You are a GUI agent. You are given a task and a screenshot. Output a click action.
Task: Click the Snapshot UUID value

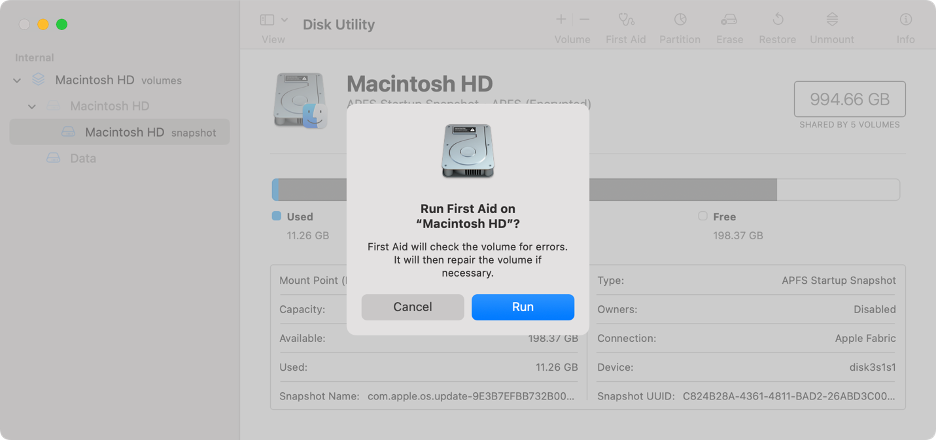click(x=789, y=396)
